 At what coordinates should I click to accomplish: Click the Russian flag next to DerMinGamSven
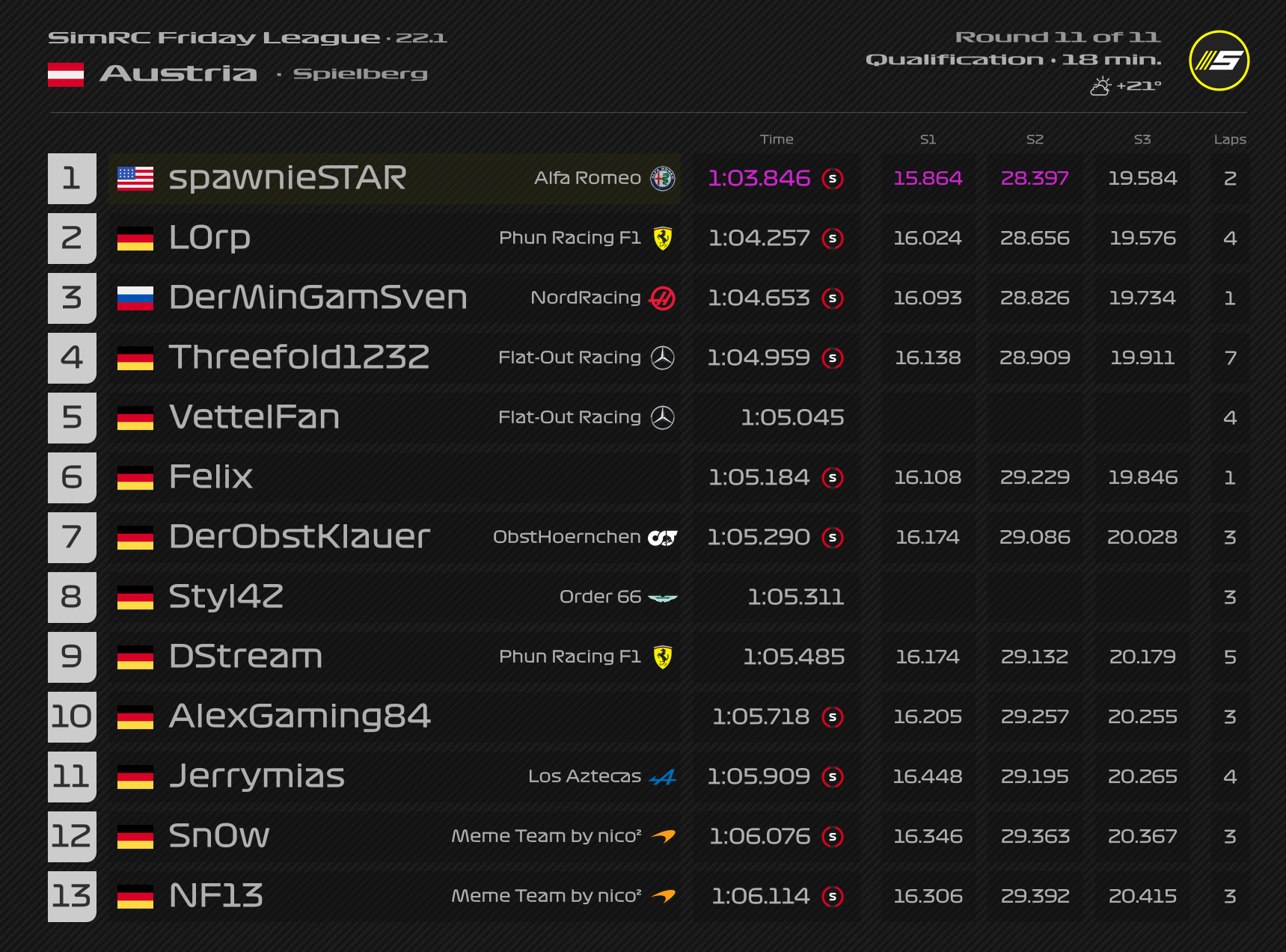pyautogui.click(x=135, y=298)
